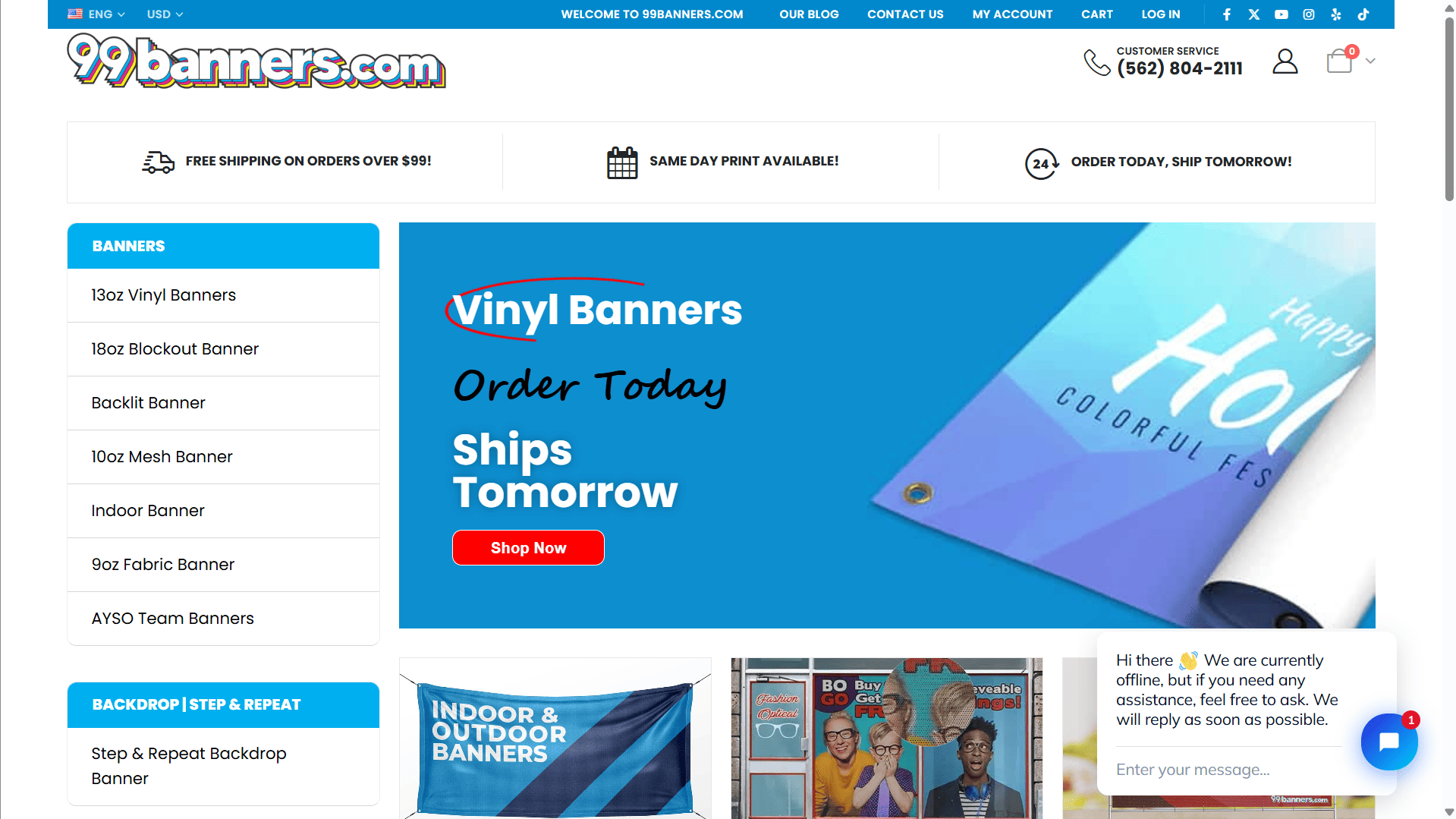
Task: Open the Yelp social icon
Action: 1336,14
